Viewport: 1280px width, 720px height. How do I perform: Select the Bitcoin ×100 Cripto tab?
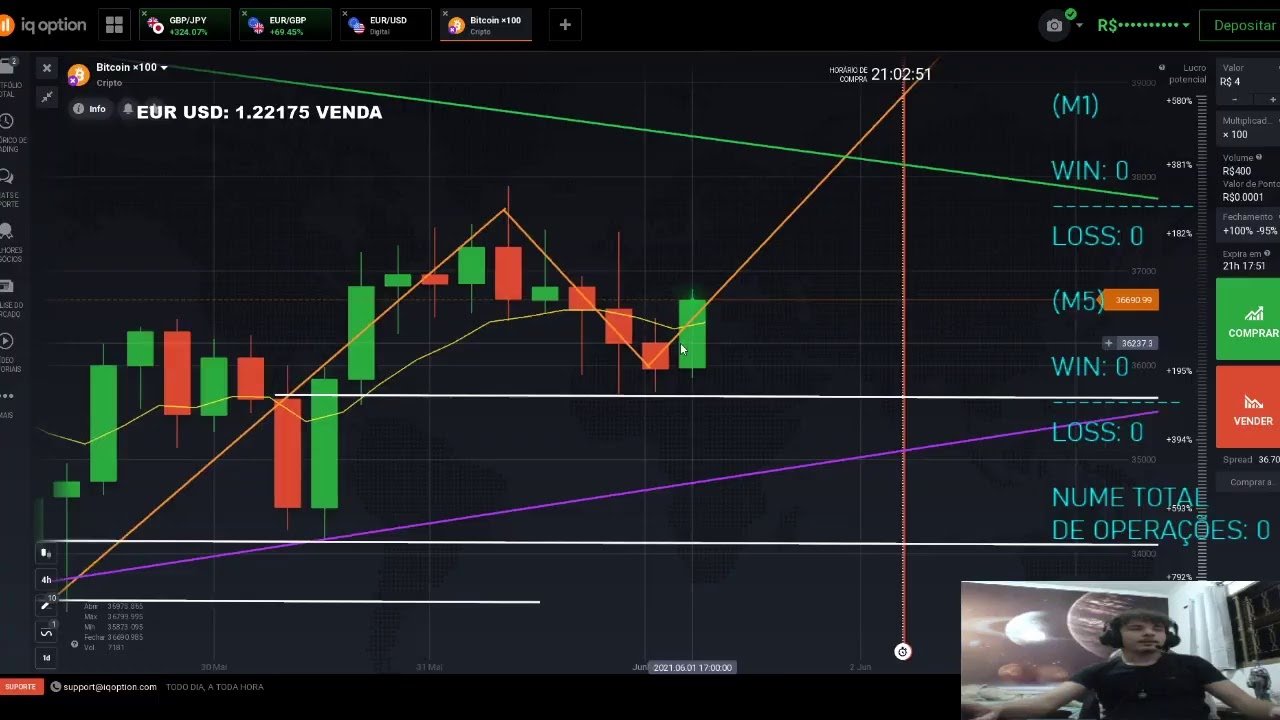coord(485,25)
